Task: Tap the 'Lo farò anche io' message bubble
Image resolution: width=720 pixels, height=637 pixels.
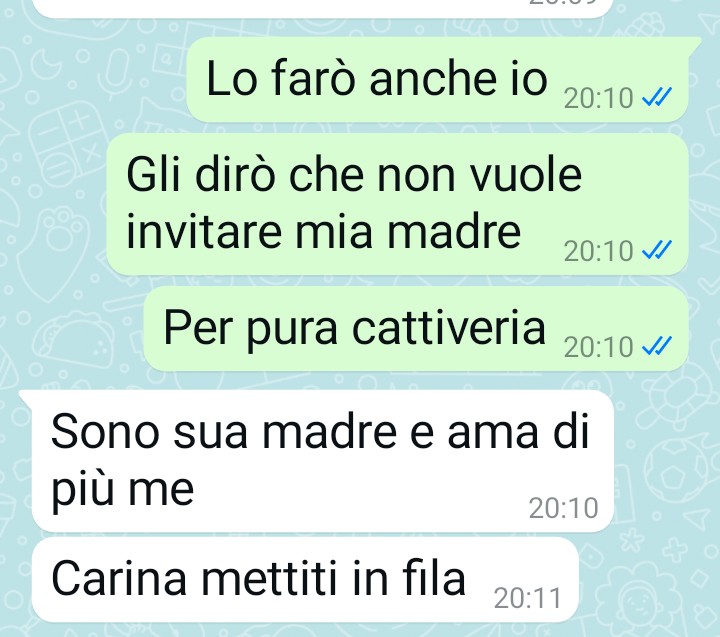Action: (438, 79)
